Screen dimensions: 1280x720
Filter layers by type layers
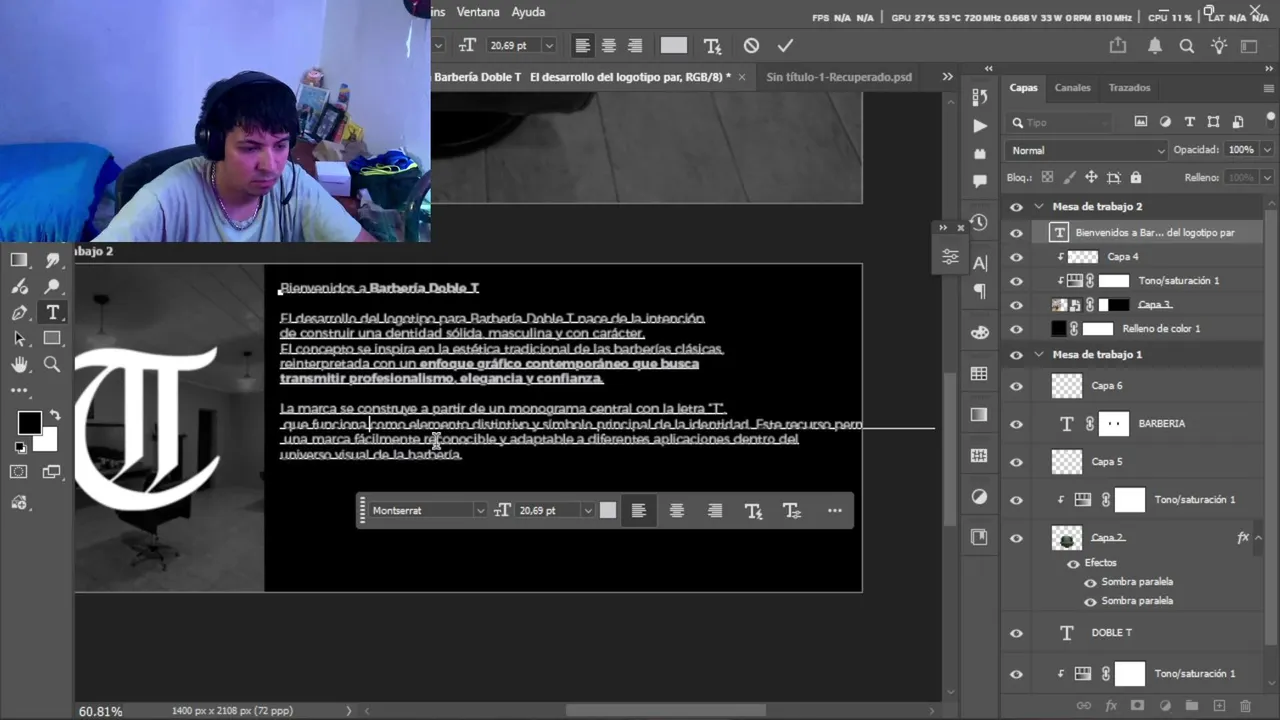tap(1189, 122)
